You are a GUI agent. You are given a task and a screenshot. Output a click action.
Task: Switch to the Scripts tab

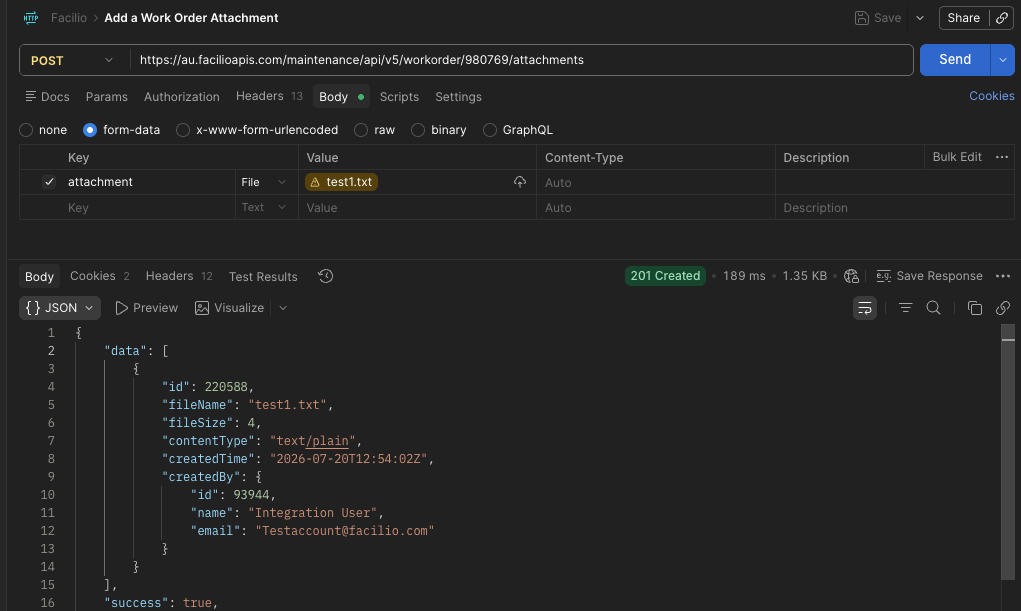tap(399, 96)
